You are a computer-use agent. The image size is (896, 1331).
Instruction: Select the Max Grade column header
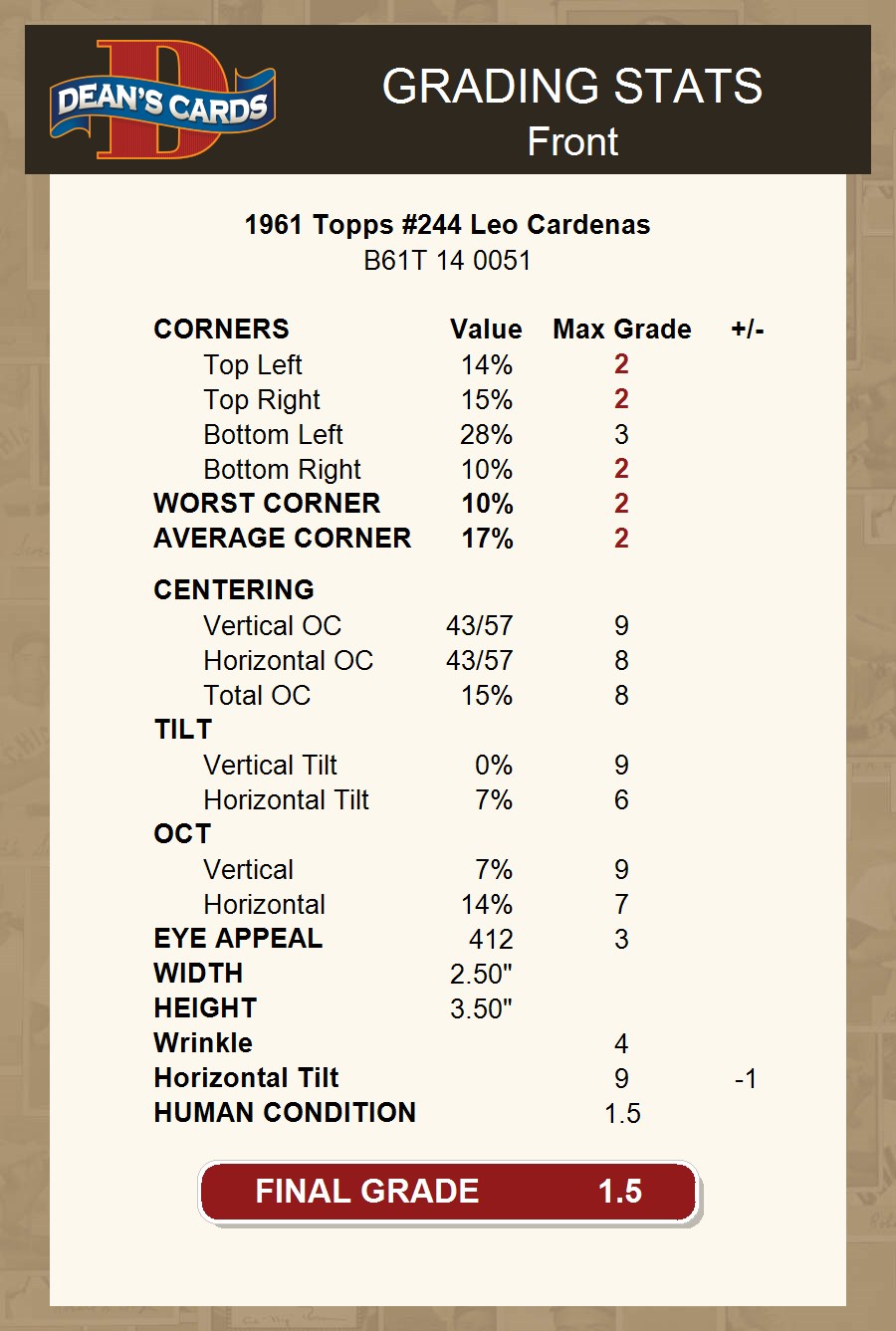point(621,330)
